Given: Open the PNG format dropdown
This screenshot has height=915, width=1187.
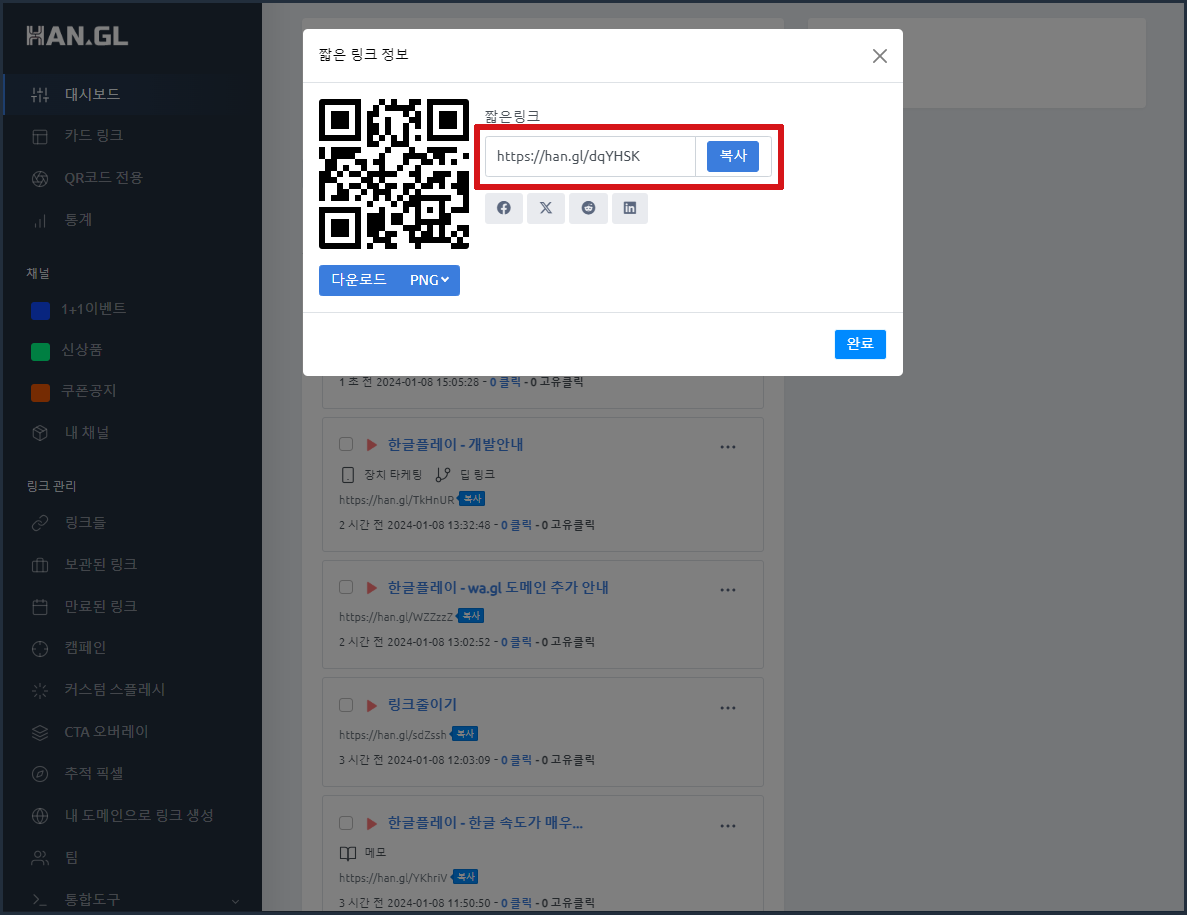Looking at the screenshot, I should coord(429,280).
